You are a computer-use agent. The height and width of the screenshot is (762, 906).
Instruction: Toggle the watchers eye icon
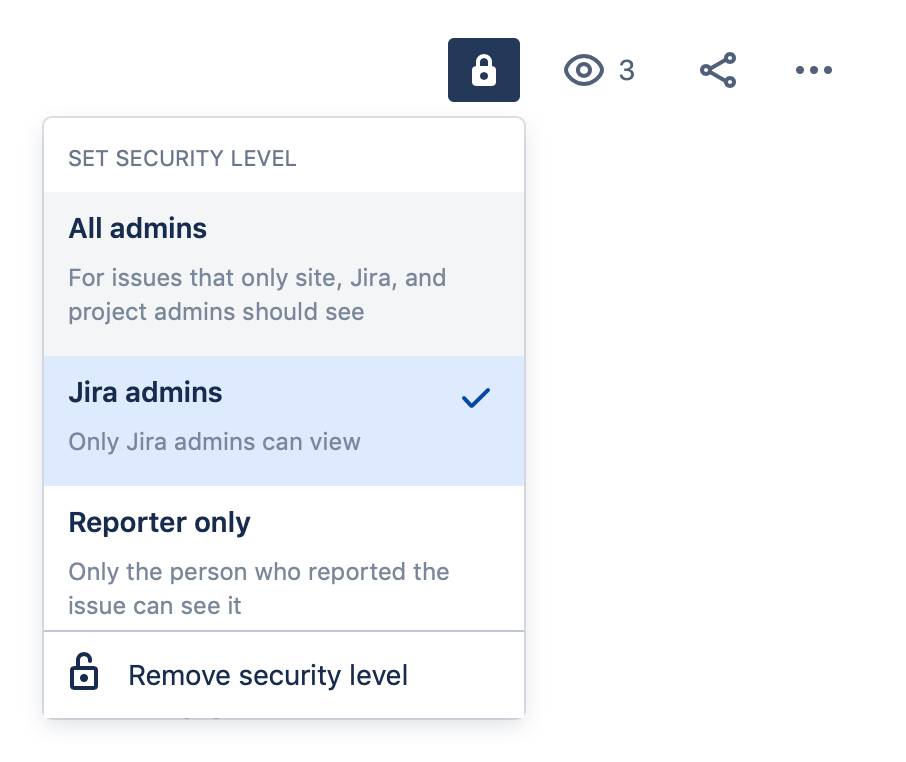(x=584, y=70)
